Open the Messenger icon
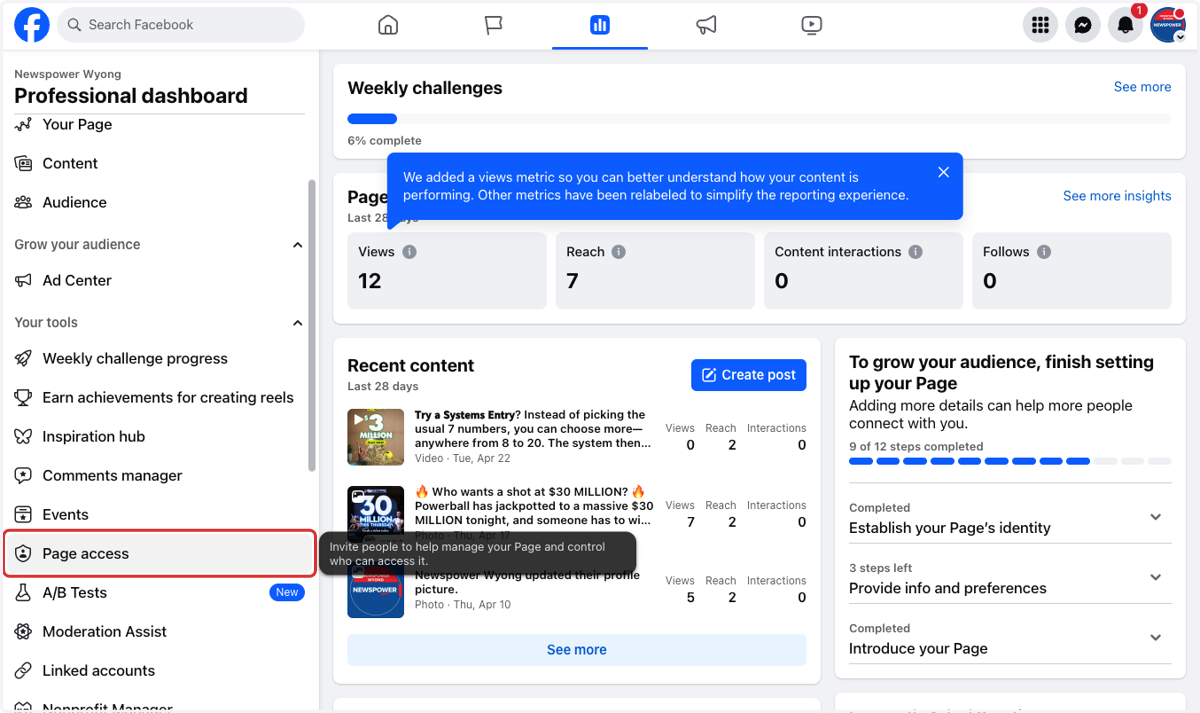 [1083, 25]
